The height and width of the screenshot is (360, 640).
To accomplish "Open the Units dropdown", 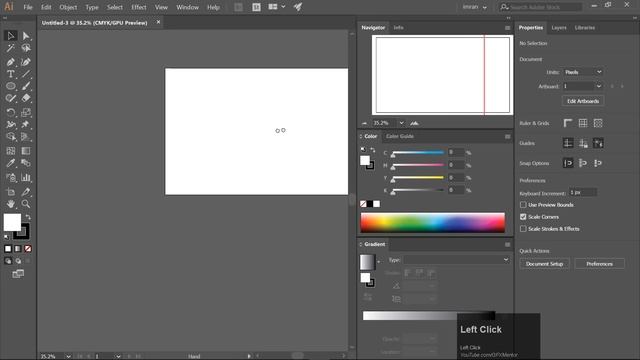I will 583,72.
